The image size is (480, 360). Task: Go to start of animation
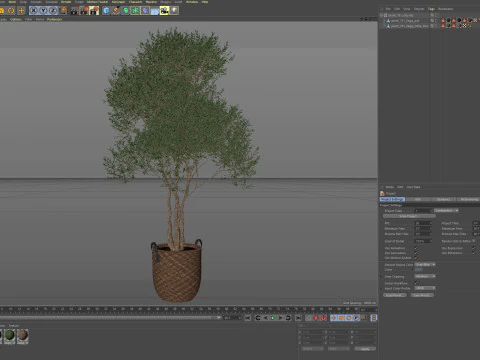point(248,318)
